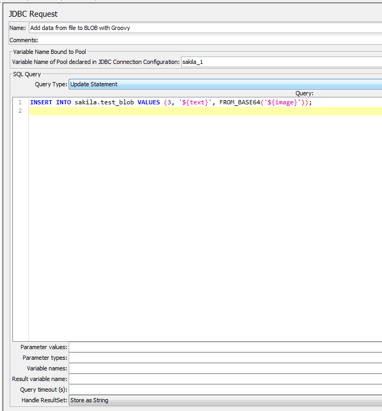Click the 'Query:' label above editor
Screen dimensions: 382x411
tap(304, 94)
